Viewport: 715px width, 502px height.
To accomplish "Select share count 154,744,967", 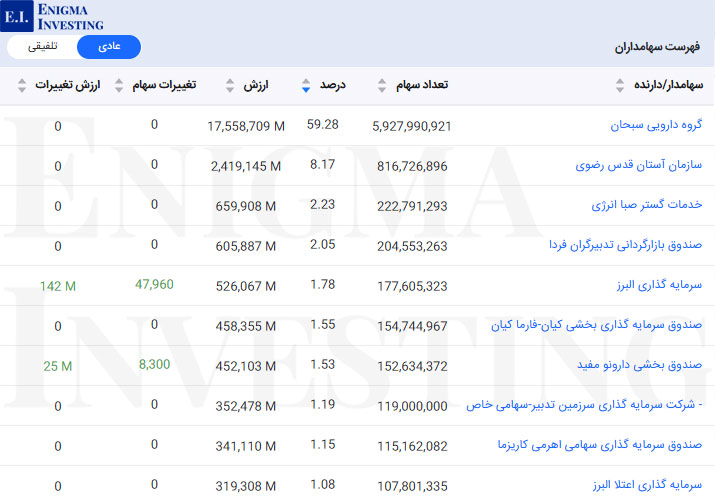I will pyautogui.click(x=412, y=326).
